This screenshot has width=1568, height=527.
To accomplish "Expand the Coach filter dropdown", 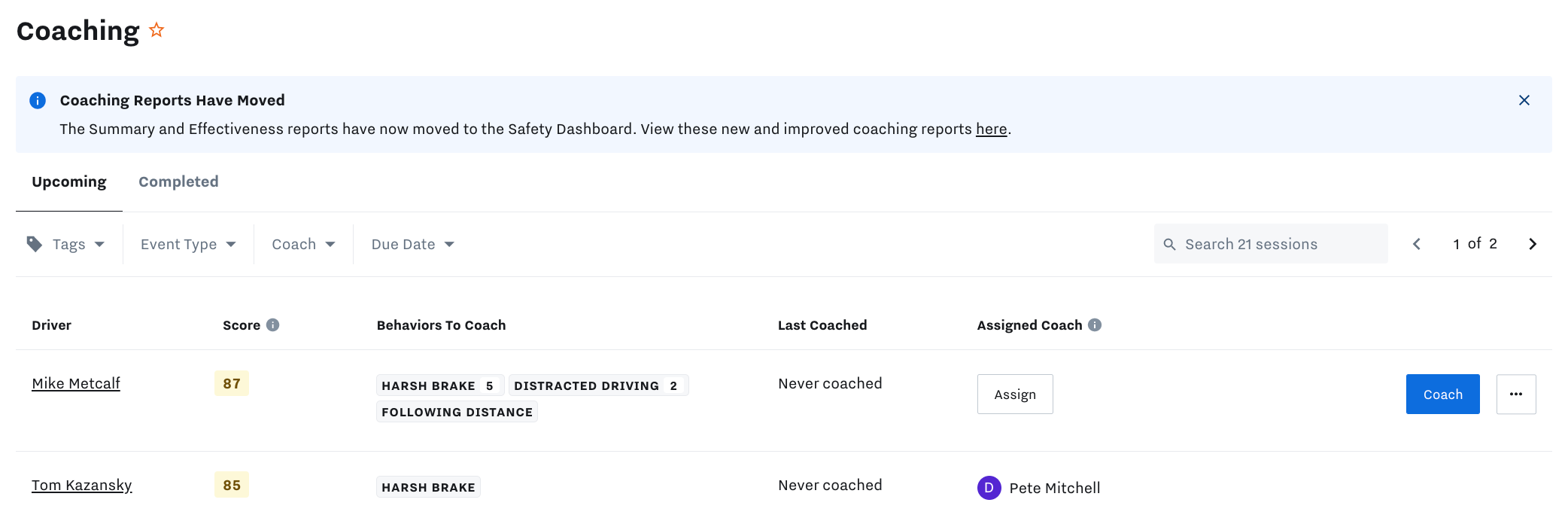I will [x=302, y=243].
